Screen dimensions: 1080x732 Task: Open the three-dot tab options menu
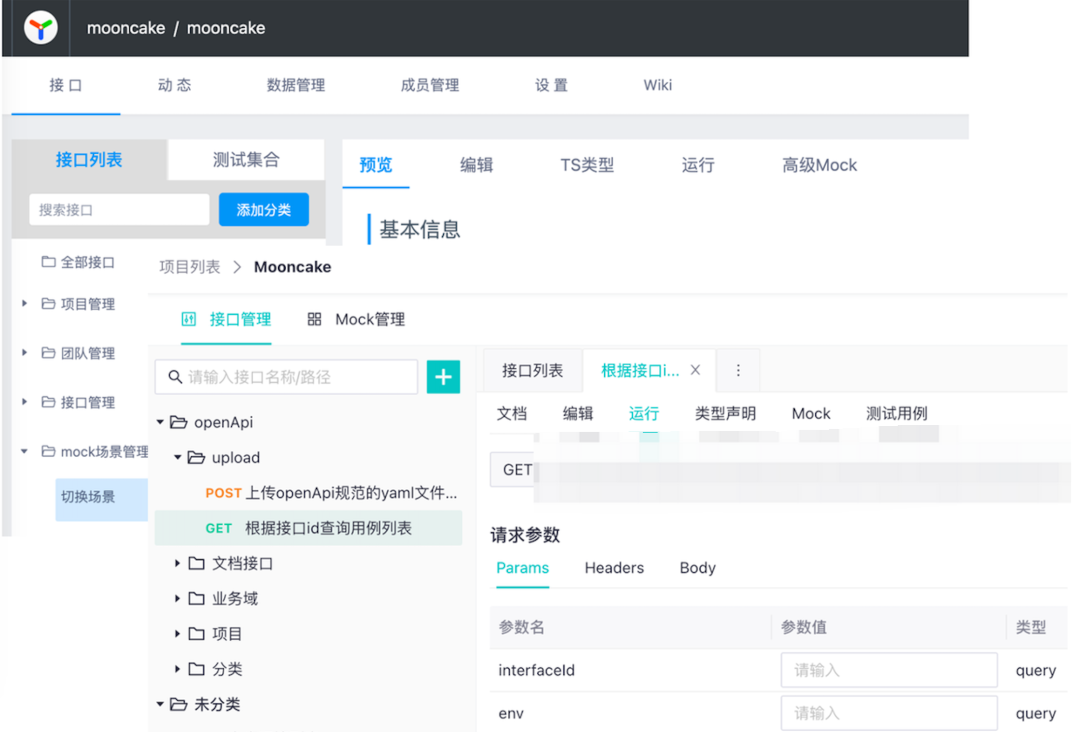[738, 370]
